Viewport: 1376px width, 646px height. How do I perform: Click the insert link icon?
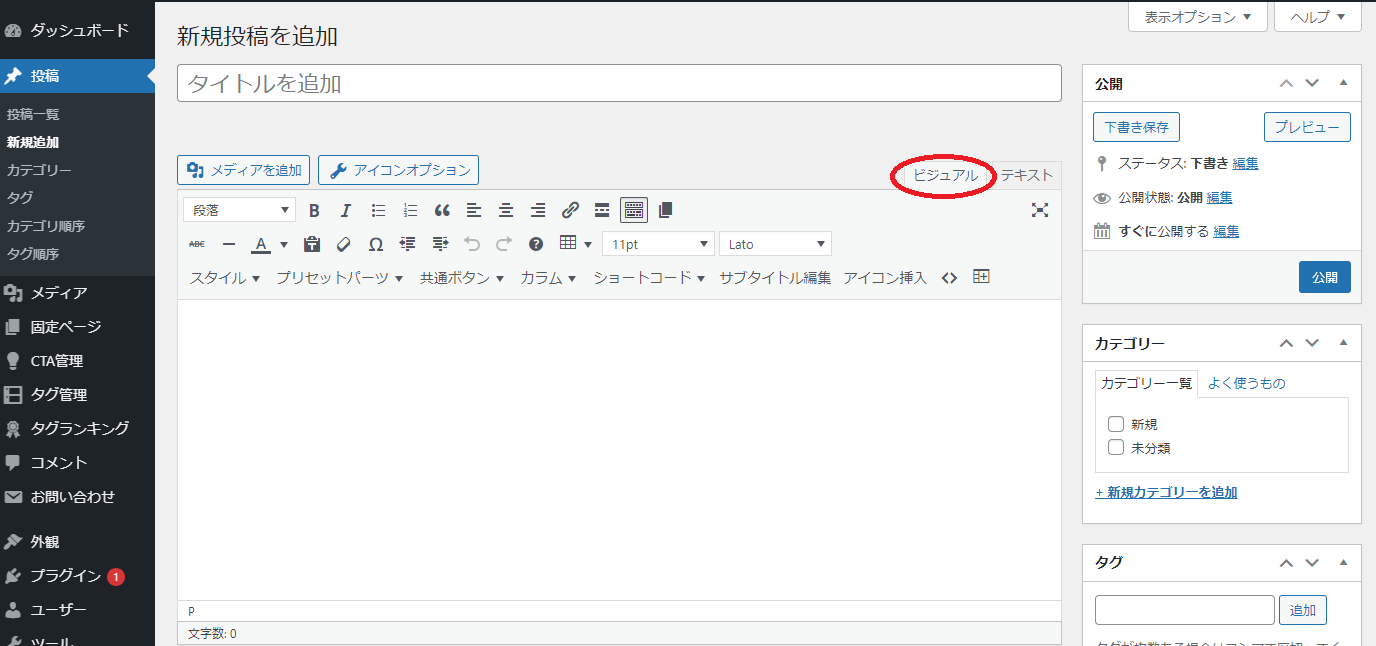coord(570,210)
